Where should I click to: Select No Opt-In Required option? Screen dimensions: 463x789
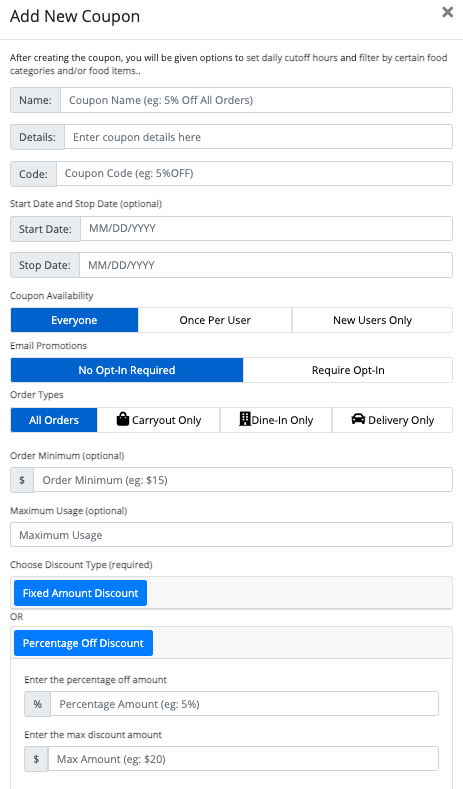127,370
